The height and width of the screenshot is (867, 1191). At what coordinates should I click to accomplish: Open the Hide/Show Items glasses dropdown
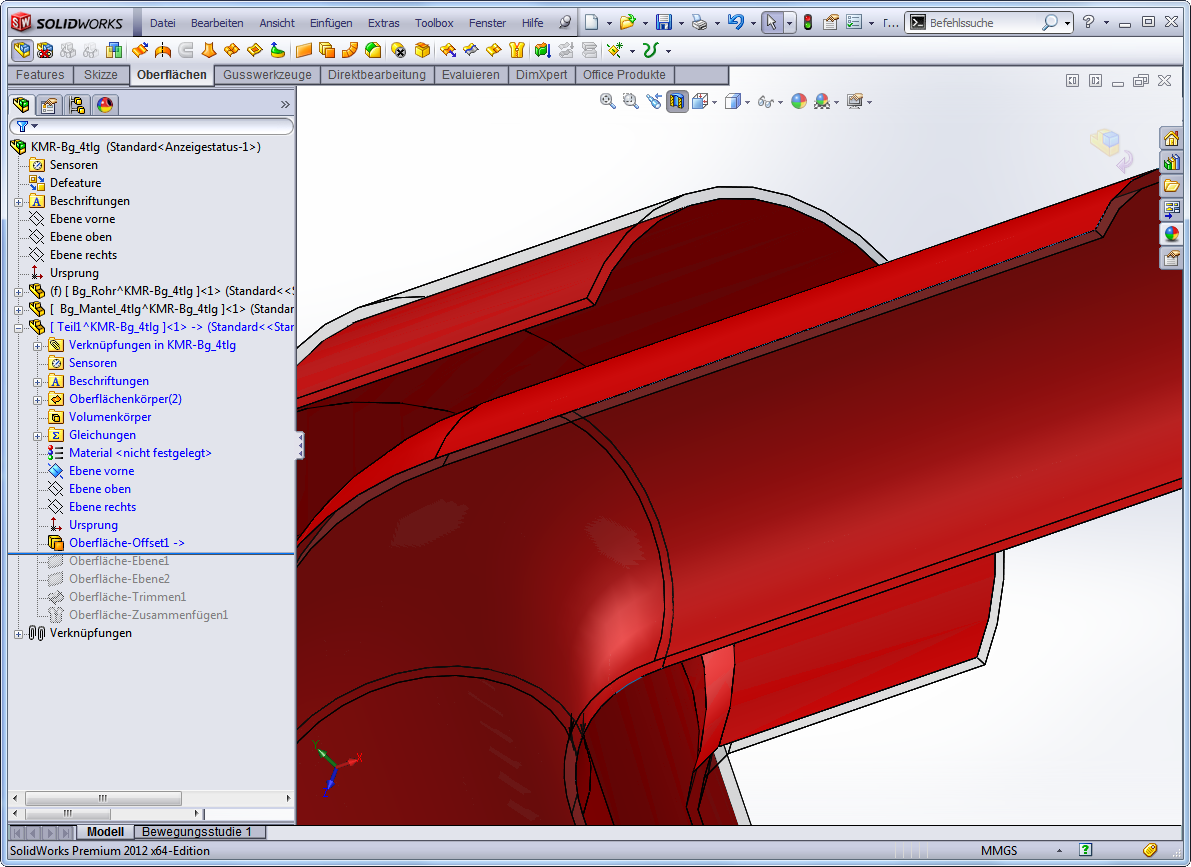click(x=782, y=102)
